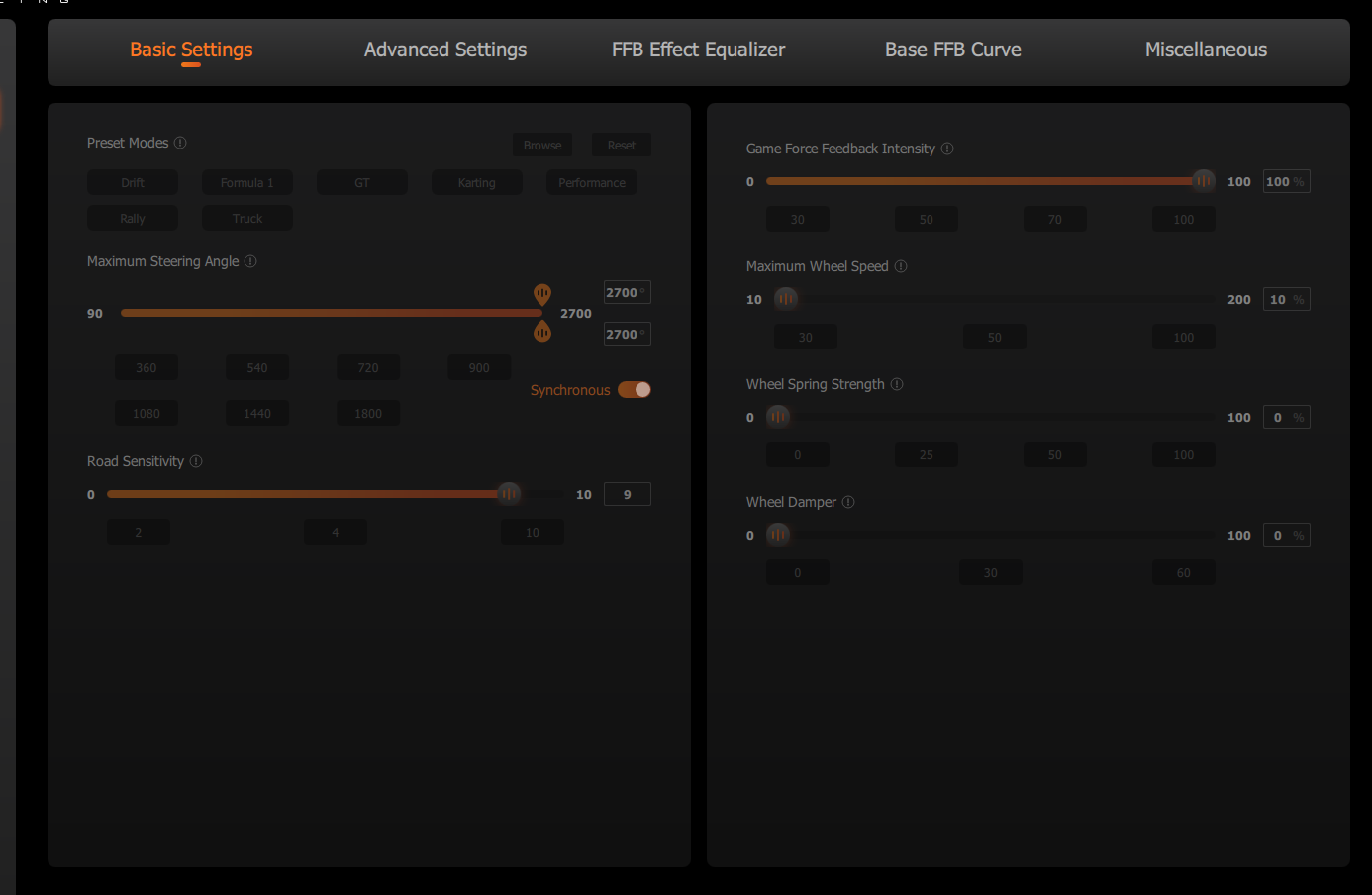Select the Formula 1 preset

(247, 183)
